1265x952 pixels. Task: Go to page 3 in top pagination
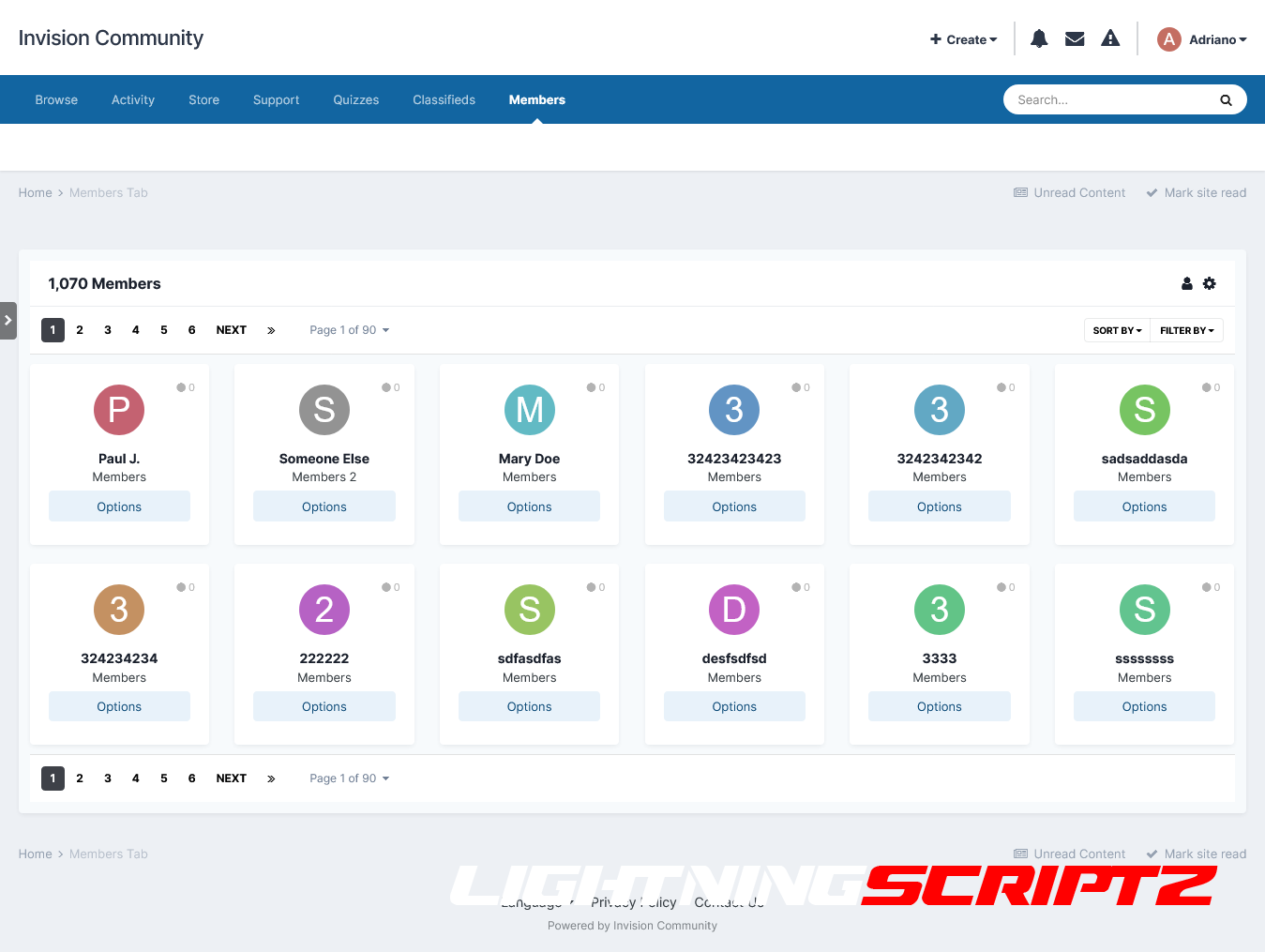[x=108, y=330]
